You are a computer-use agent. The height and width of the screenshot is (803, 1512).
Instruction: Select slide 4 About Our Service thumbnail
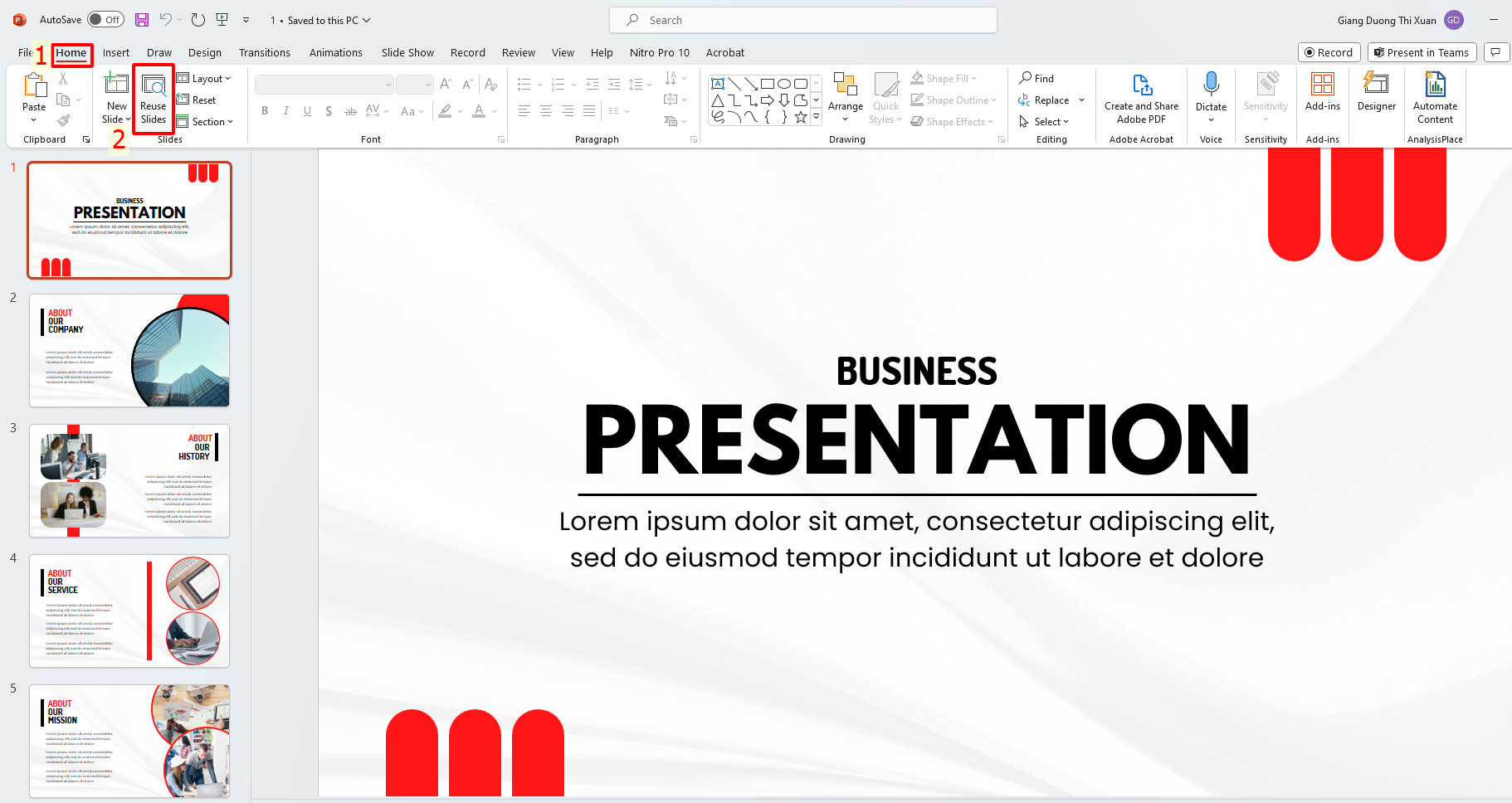(129, 611)
